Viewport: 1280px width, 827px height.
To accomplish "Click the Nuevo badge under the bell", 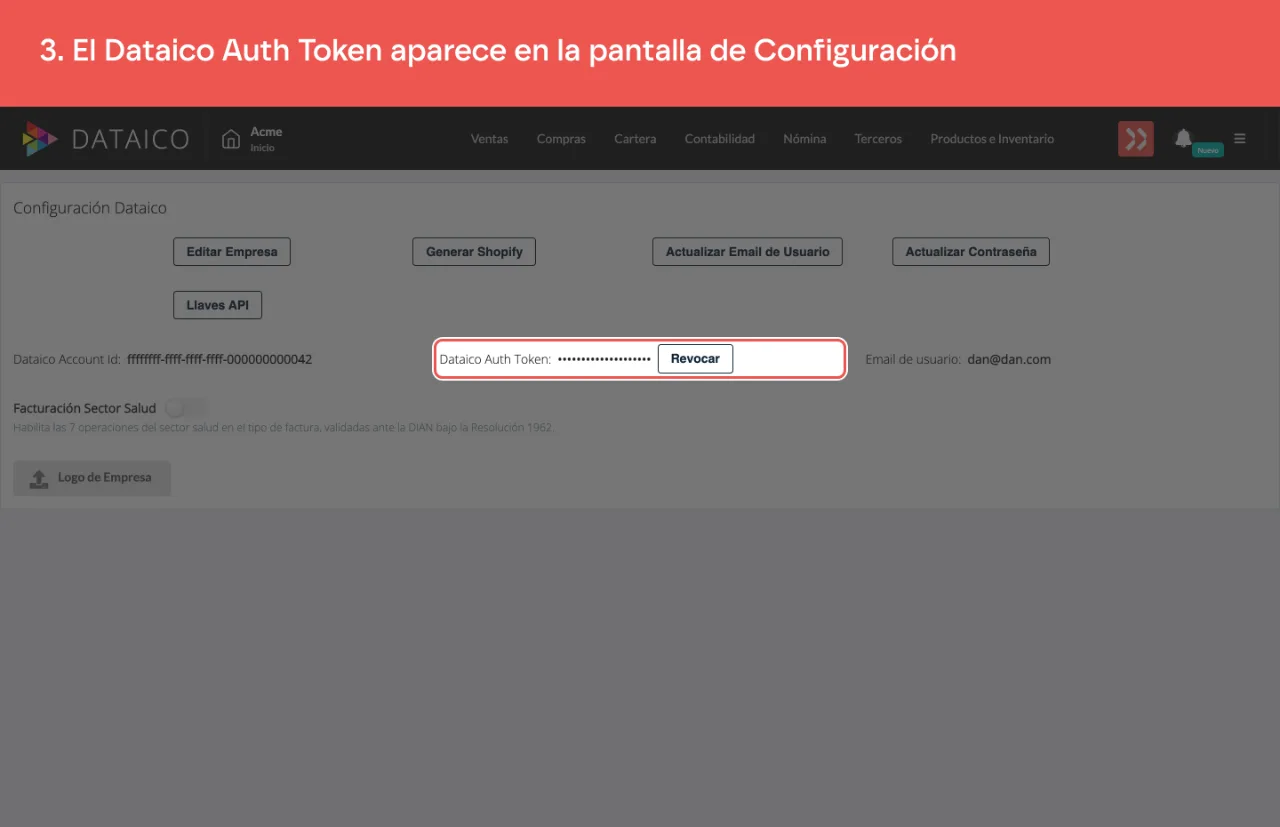I will tap(1208, 150).
